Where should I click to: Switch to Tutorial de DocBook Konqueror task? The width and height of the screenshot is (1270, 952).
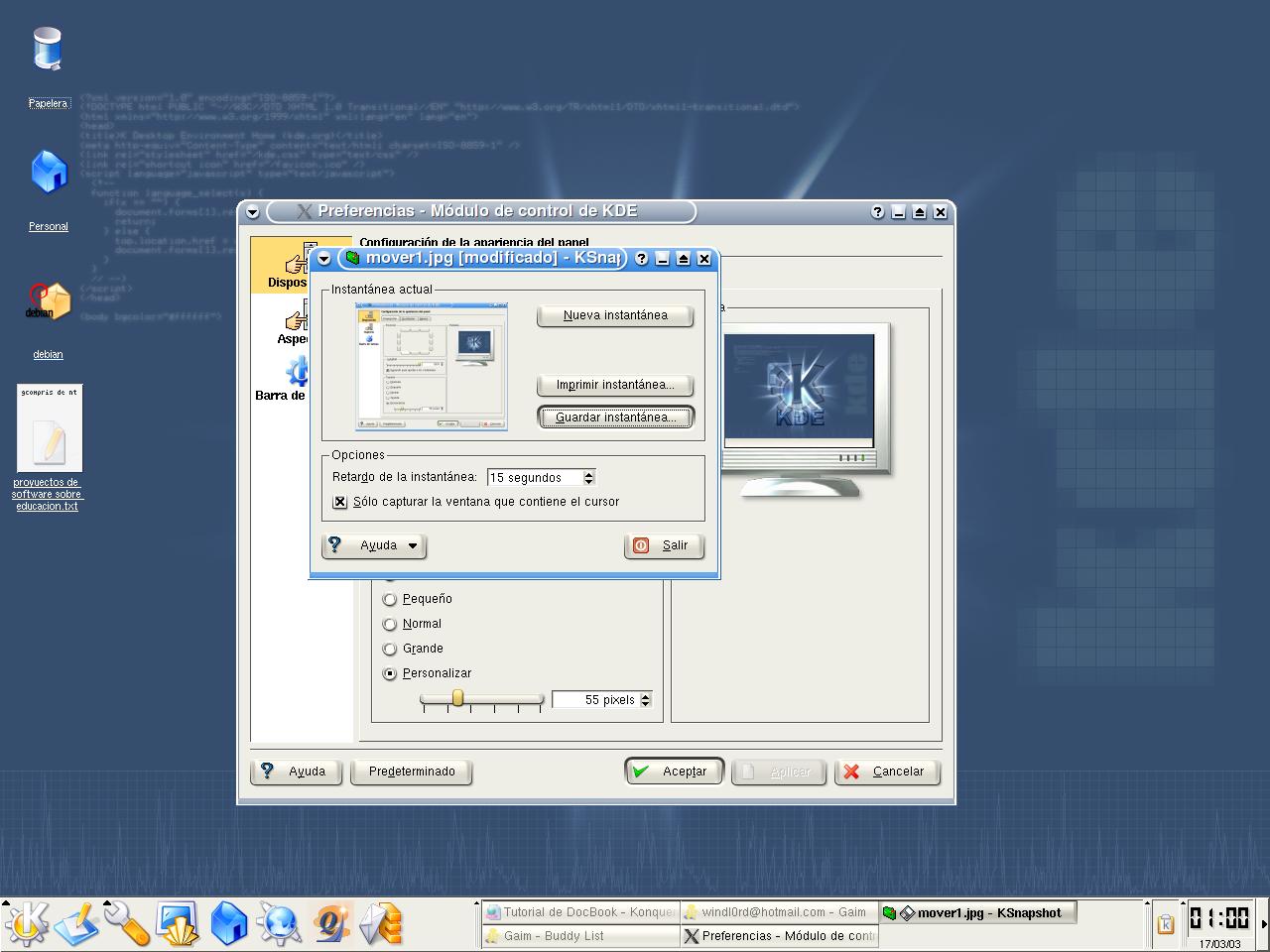579,912
